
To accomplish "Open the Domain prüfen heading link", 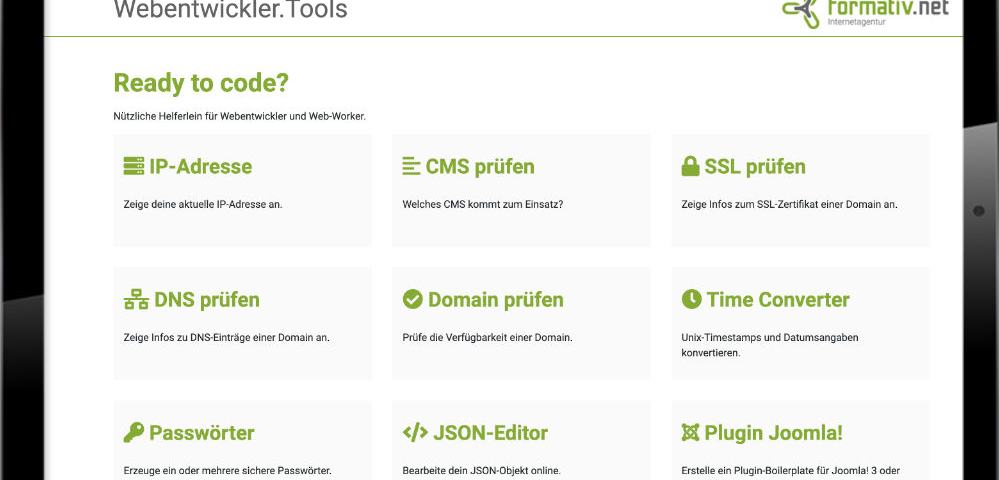I will [495, 300].
